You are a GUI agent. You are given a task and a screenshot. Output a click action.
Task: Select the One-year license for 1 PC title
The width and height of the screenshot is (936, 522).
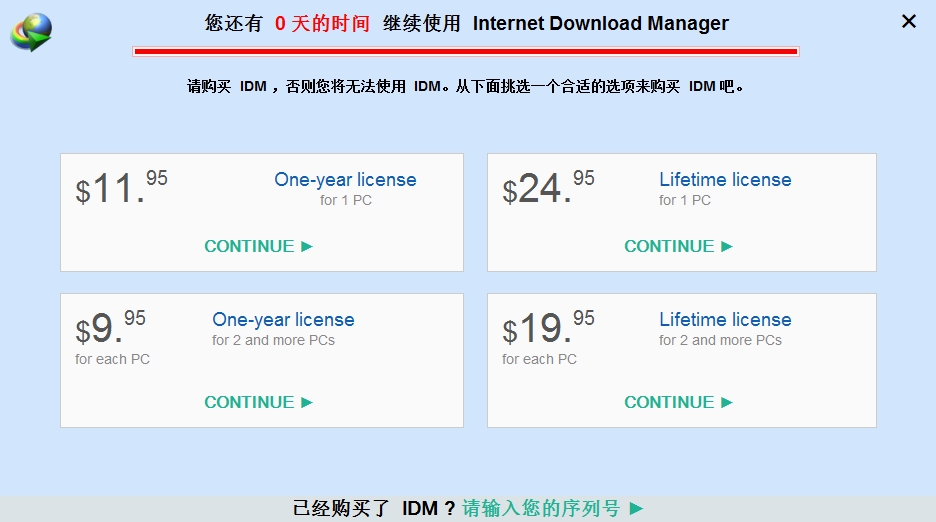click(345, 180)
